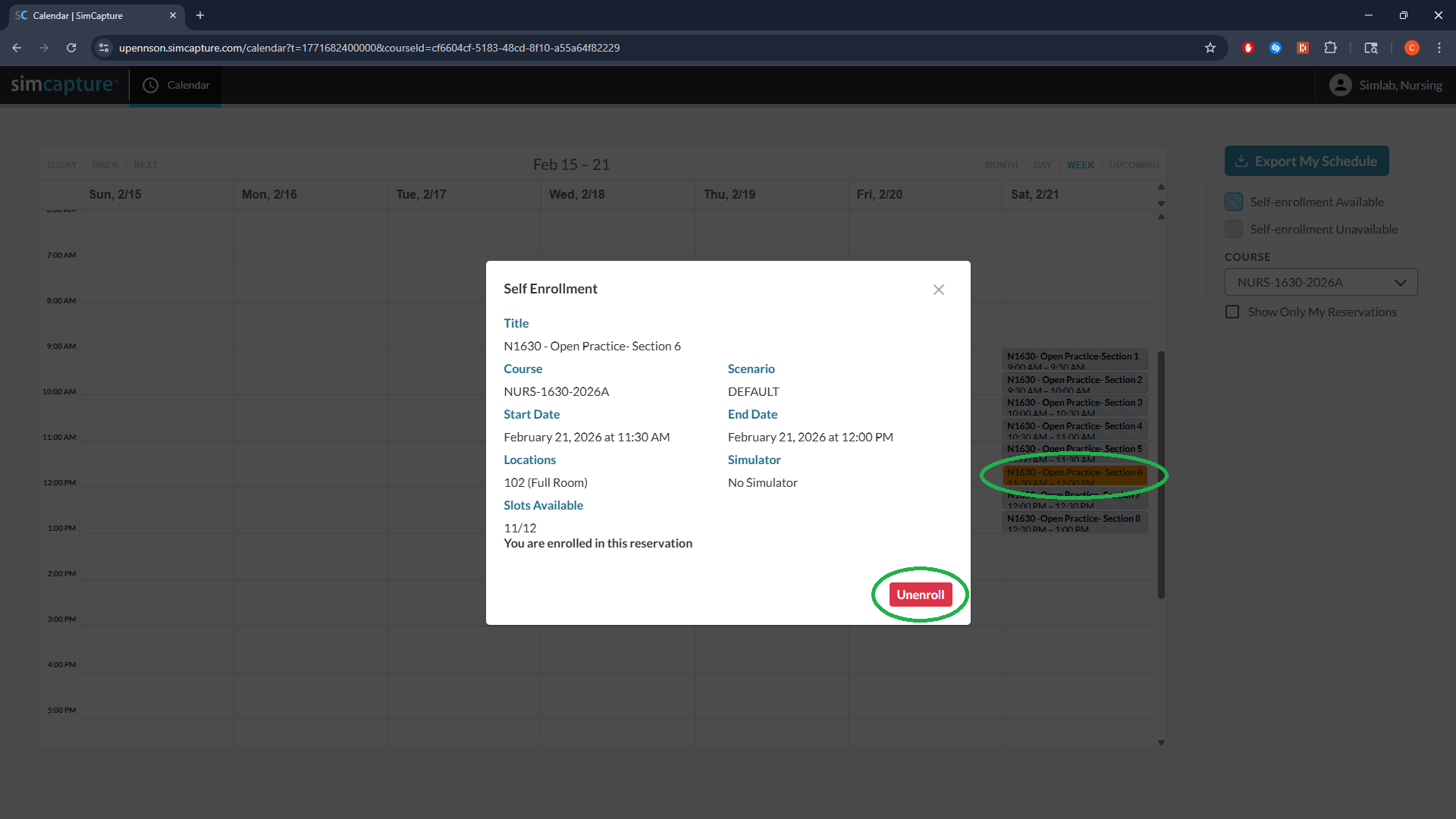This screenshot has width=1456, height=819.
Task: Click the simcapture logo
Action: [x=64, y=84]
